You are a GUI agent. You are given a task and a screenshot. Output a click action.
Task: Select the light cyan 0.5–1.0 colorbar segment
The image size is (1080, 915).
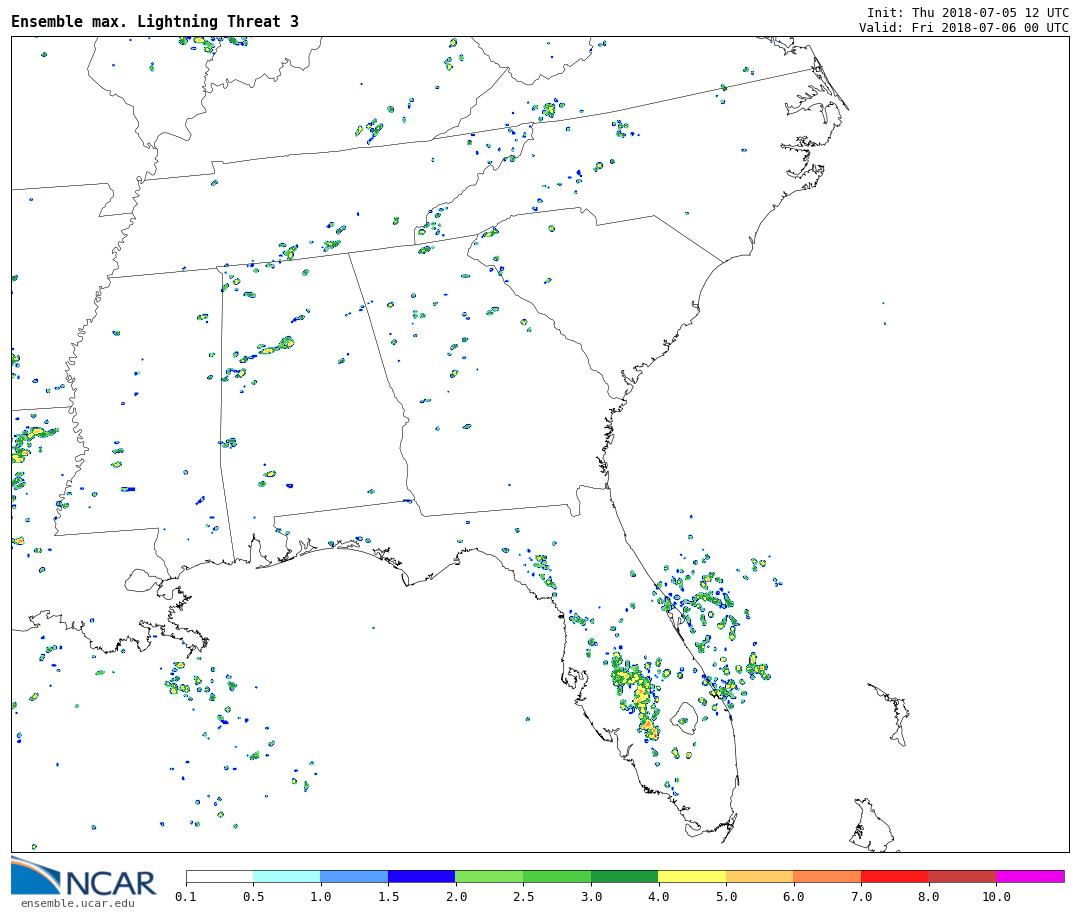[287, 876]
